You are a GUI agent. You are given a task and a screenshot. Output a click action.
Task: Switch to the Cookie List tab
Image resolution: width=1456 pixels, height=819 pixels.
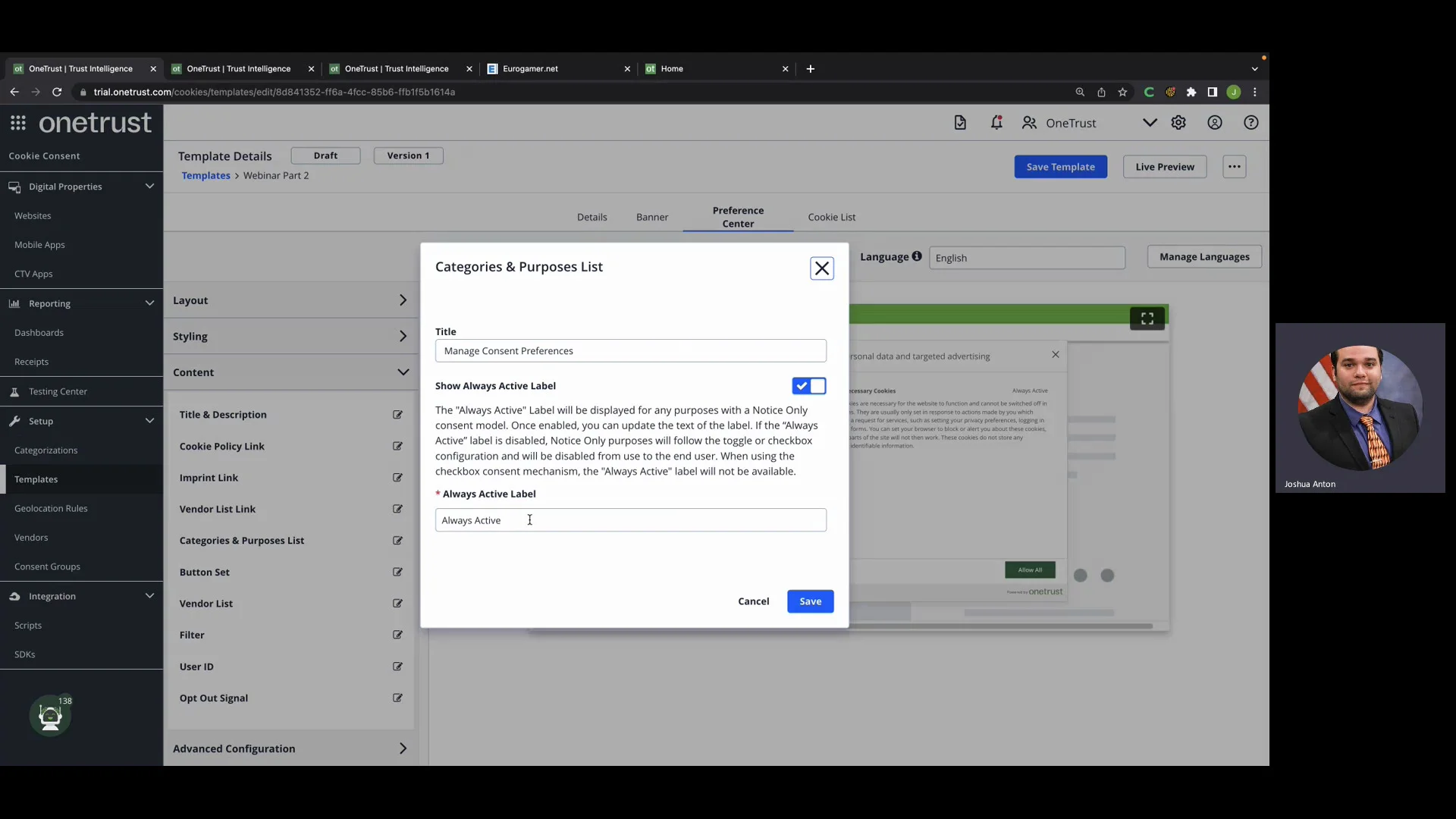[831, 216]
